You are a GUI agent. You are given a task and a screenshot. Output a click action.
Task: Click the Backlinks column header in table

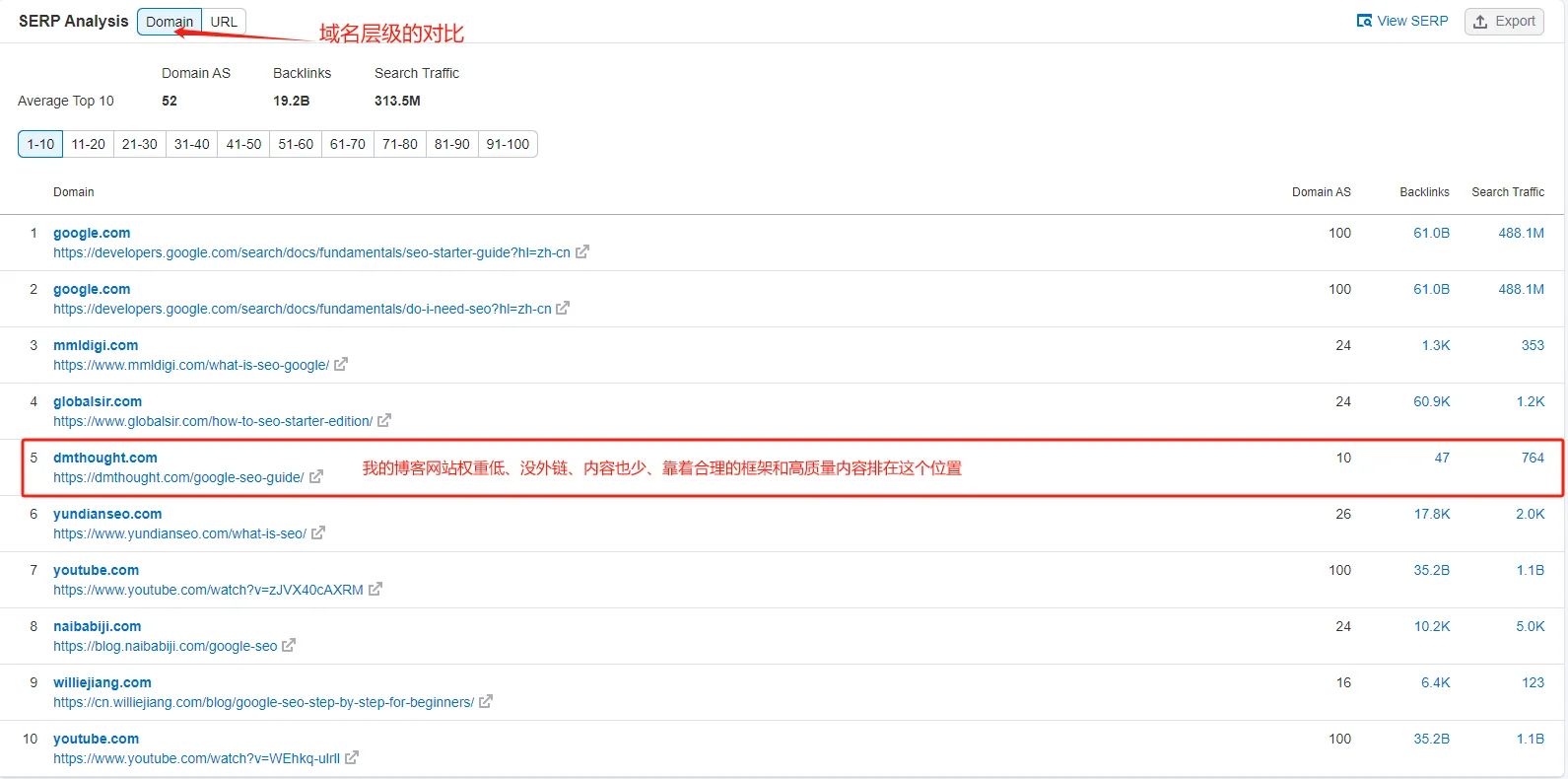[1424, 192]
